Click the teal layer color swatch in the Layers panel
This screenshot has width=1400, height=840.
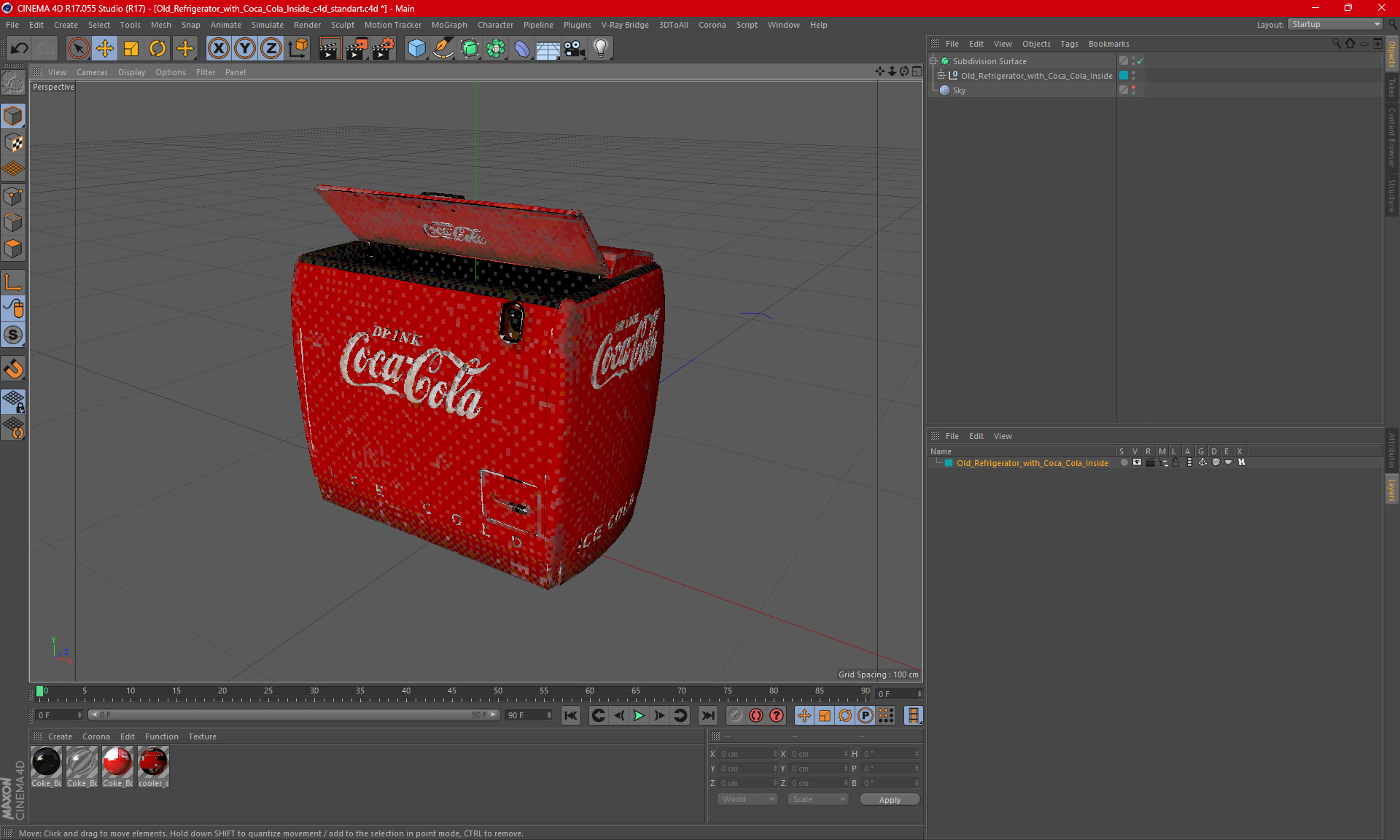(949, 463)
